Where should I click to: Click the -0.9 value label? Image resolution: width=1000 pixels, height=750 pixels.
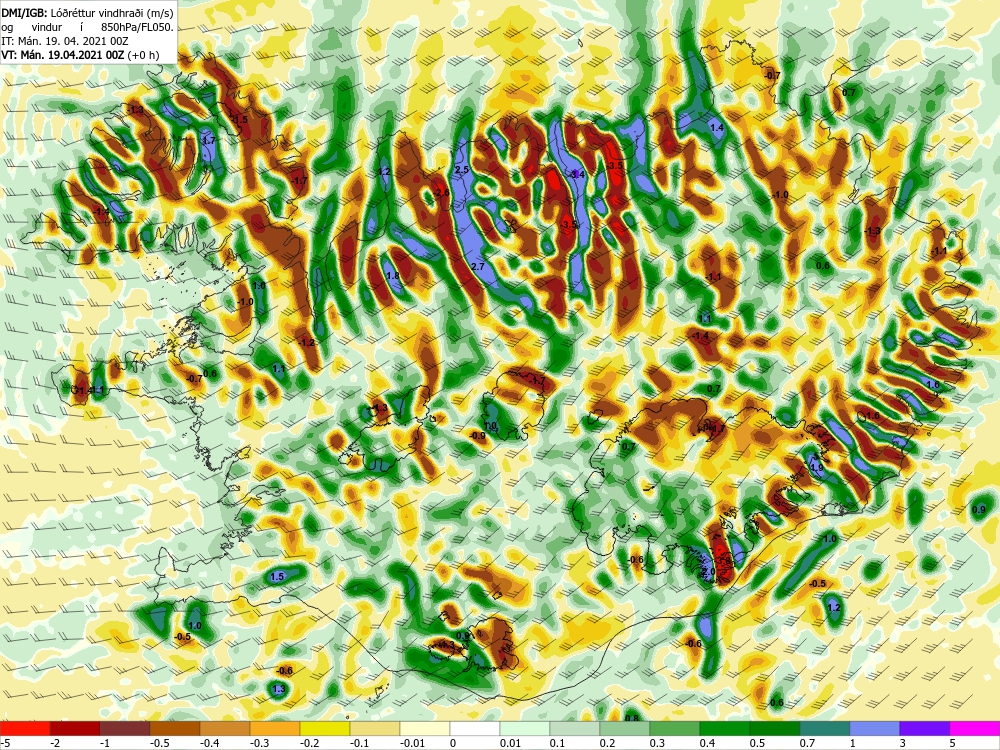click(x=477, y=436)
